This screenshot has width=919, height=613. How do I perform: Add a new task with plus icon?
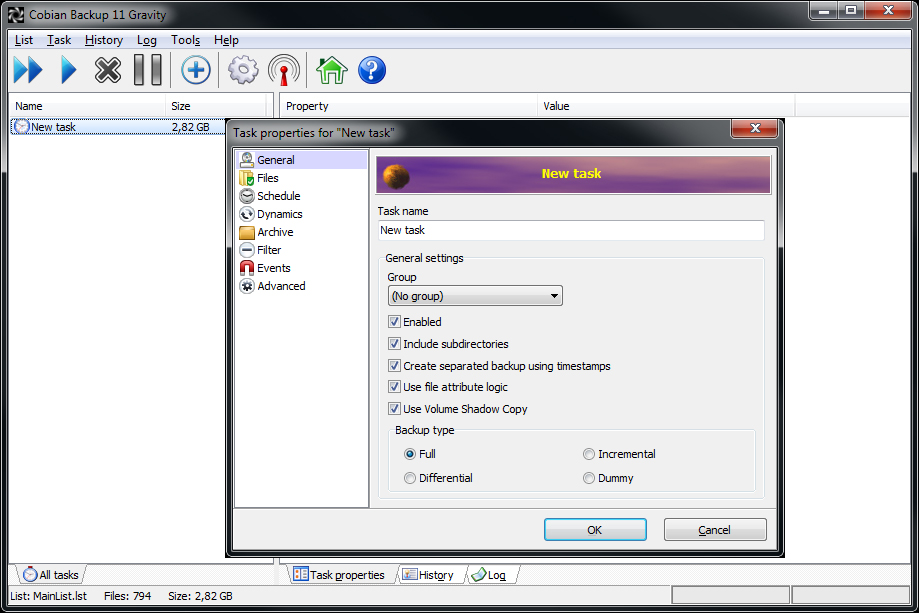click(x=196, y=70)
